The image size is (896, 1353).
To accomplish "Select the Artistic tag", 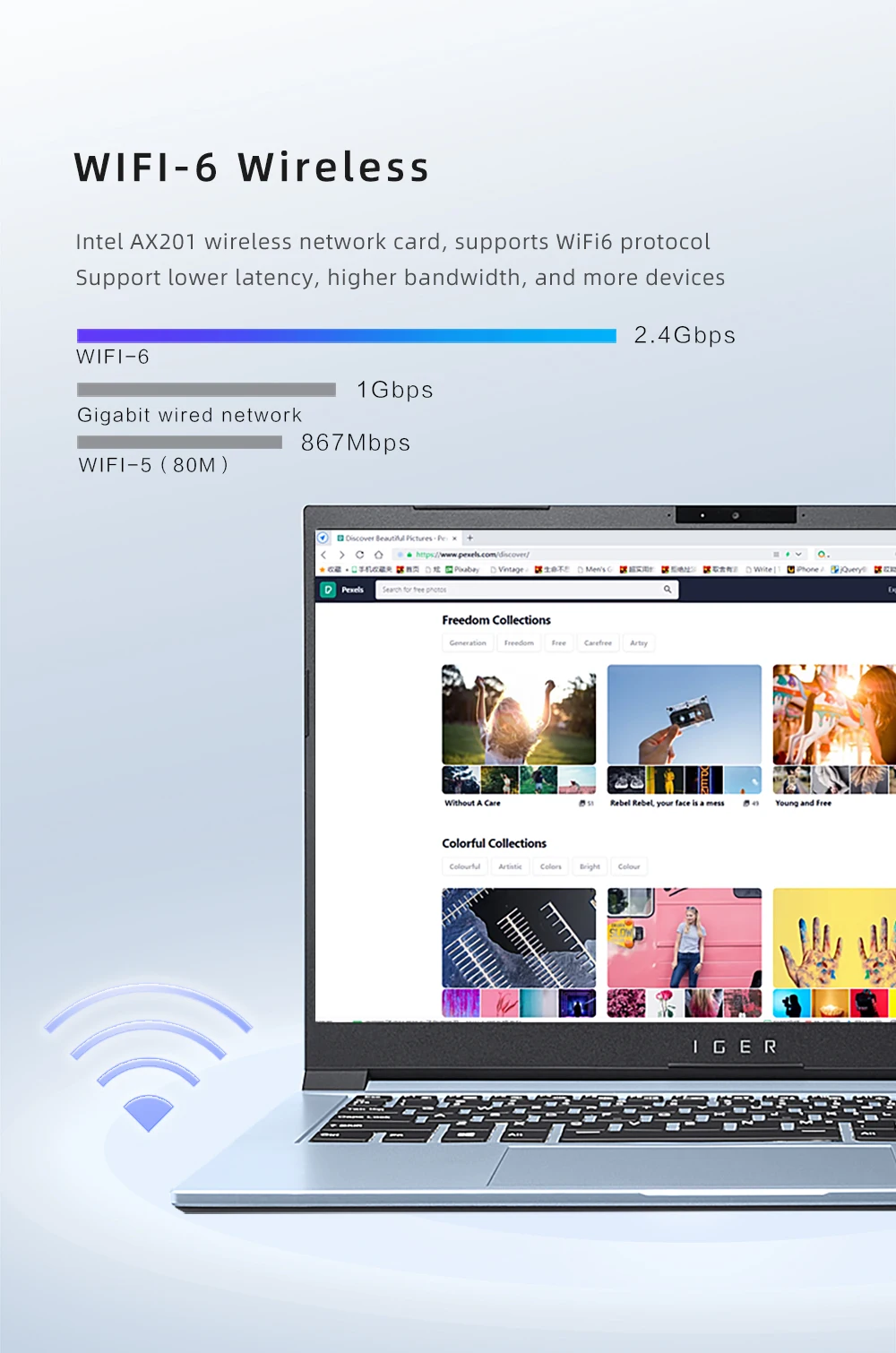I will pyautogui.click(x=511, y=866).
